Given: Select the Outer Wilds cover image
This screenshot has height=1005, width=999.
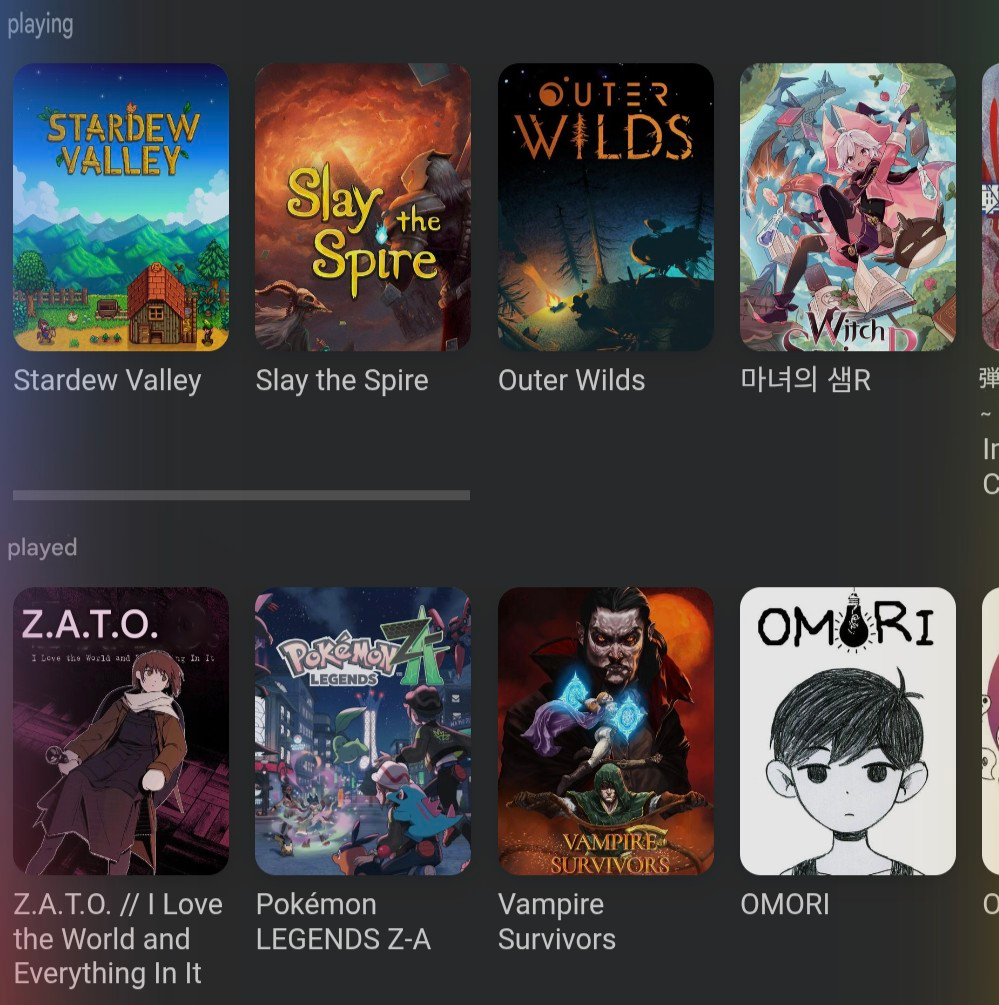Looking at the screenshot, I should (x=606, y=207).
